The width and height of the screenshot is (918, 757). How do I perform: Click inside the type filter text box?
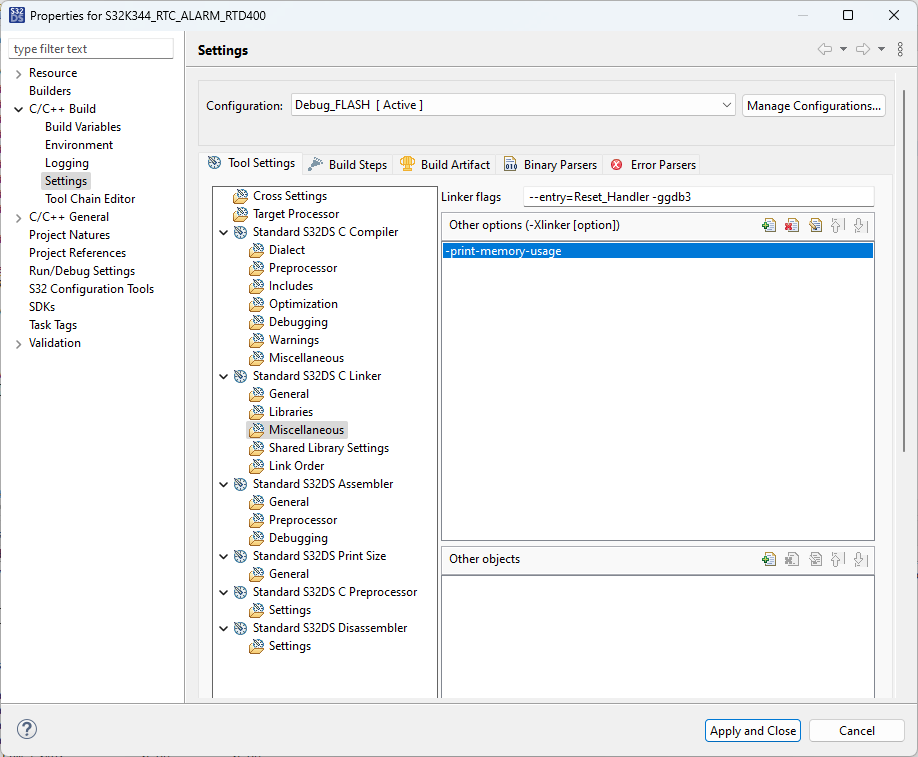(90, 48)
